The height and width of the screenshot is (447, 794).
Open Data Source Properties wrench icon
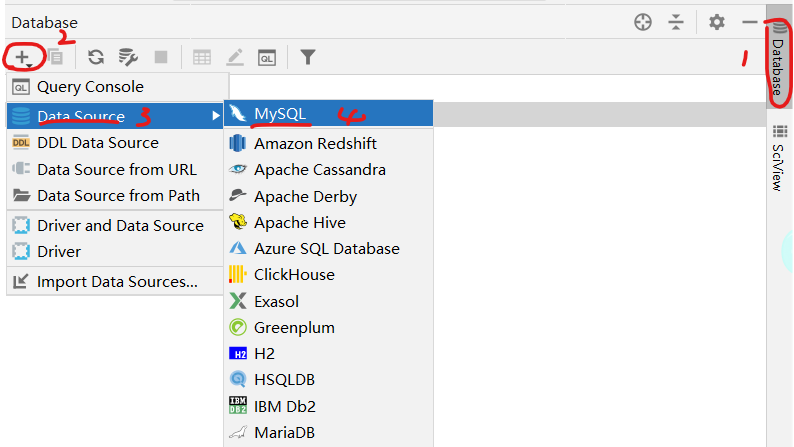128,57
